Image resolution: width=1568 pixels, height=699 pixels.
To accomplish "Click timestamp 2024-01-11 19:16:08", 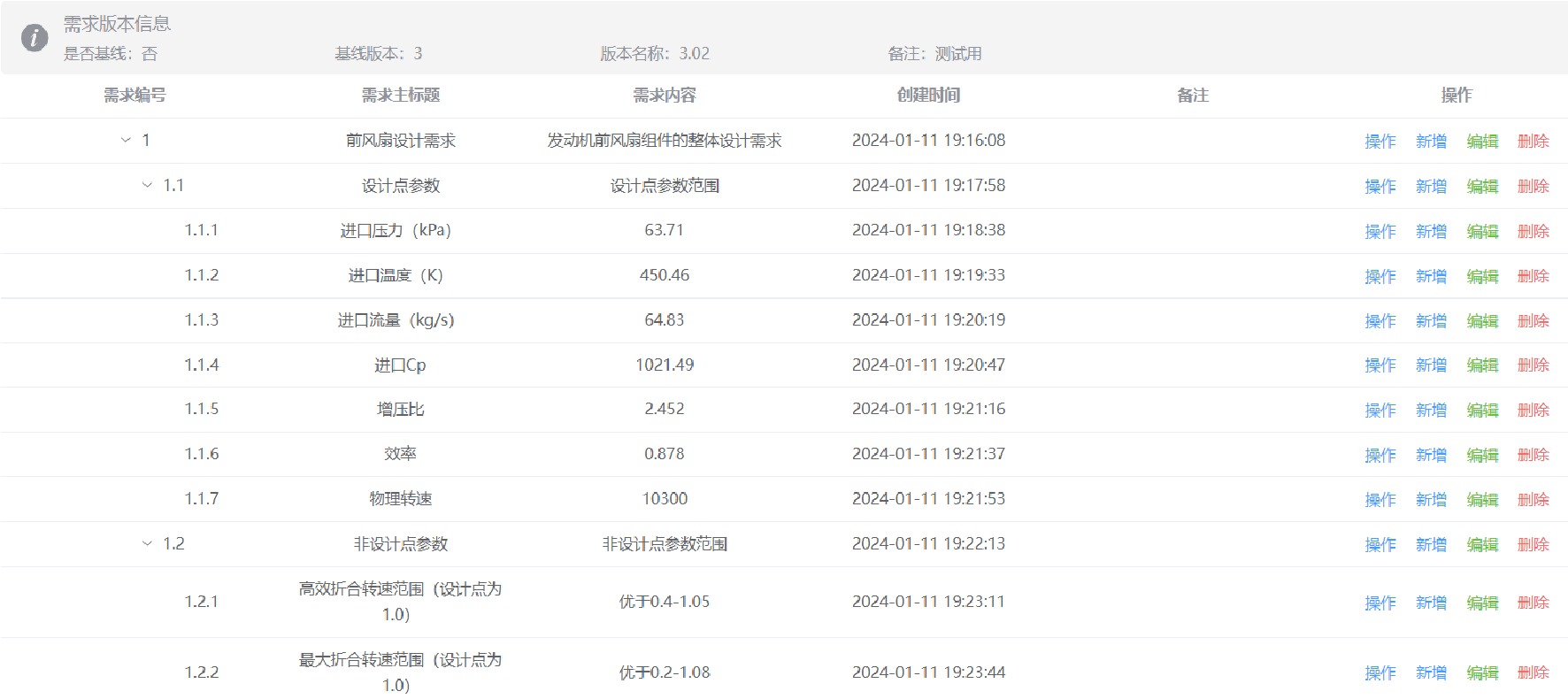I will (x=928, y=140).
